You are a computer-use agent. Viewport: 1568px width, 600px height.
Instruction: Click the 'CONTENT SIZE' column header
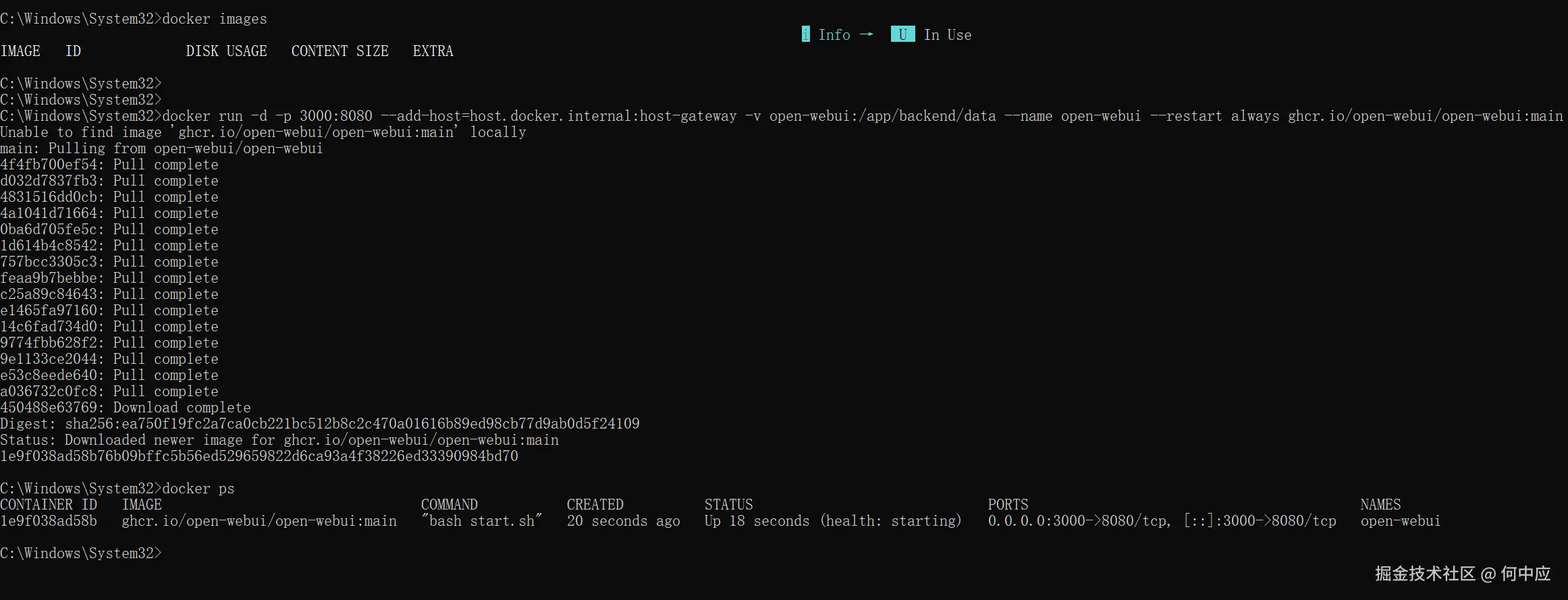[x=340, y=51]
